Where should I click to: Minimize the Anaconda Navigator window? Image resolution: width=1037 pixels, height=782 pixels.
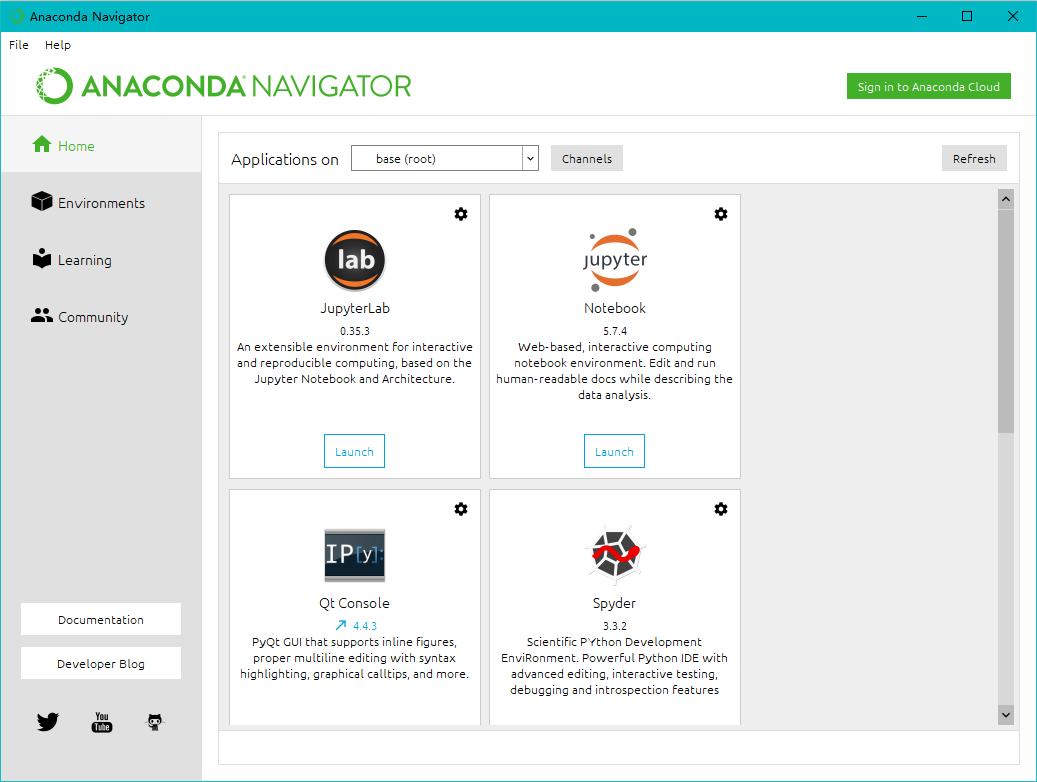coord(922,16)
